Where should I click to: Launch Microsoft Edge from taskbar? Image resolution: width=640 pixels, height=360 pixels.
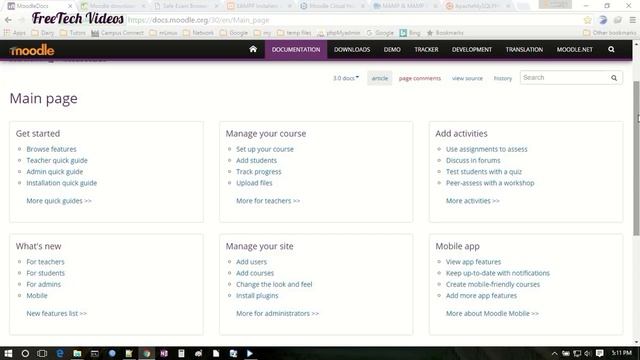pos(60,353)
